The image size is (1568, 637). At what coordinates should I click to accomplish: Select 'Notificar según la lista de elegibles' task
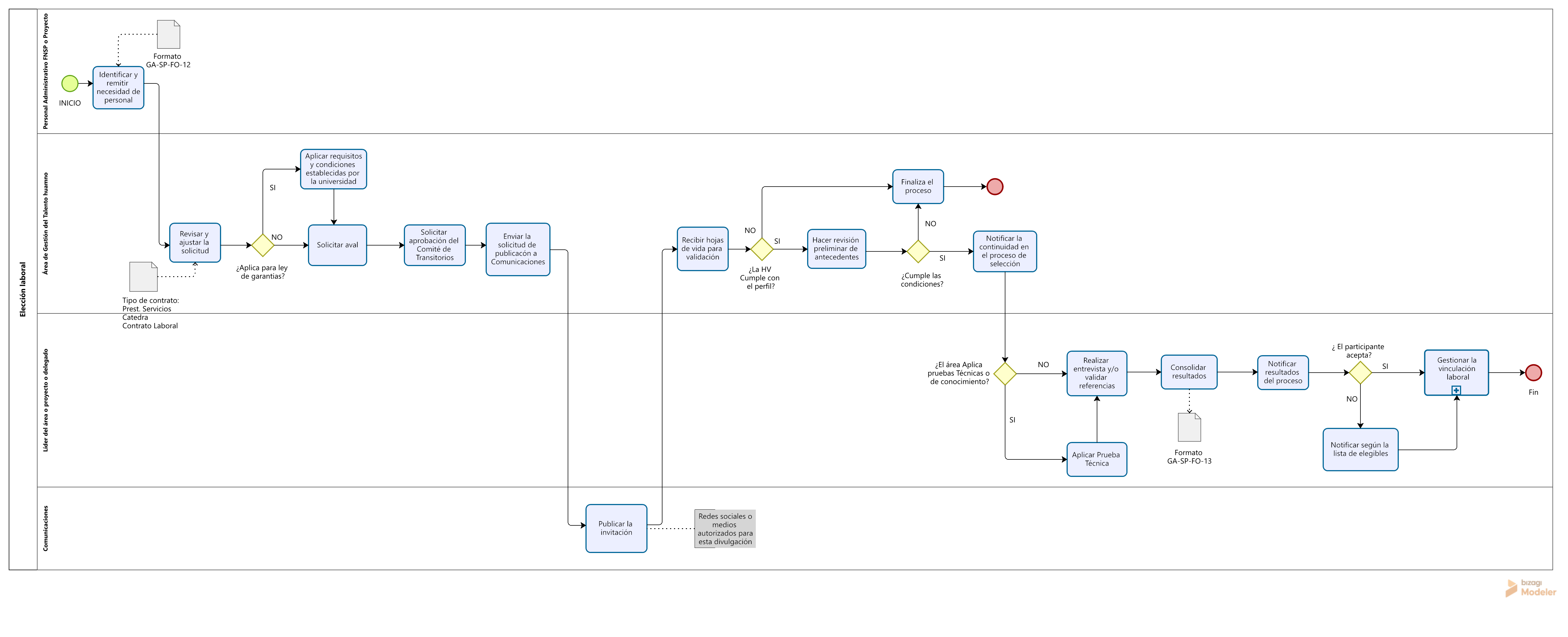tap(1360, 450)
